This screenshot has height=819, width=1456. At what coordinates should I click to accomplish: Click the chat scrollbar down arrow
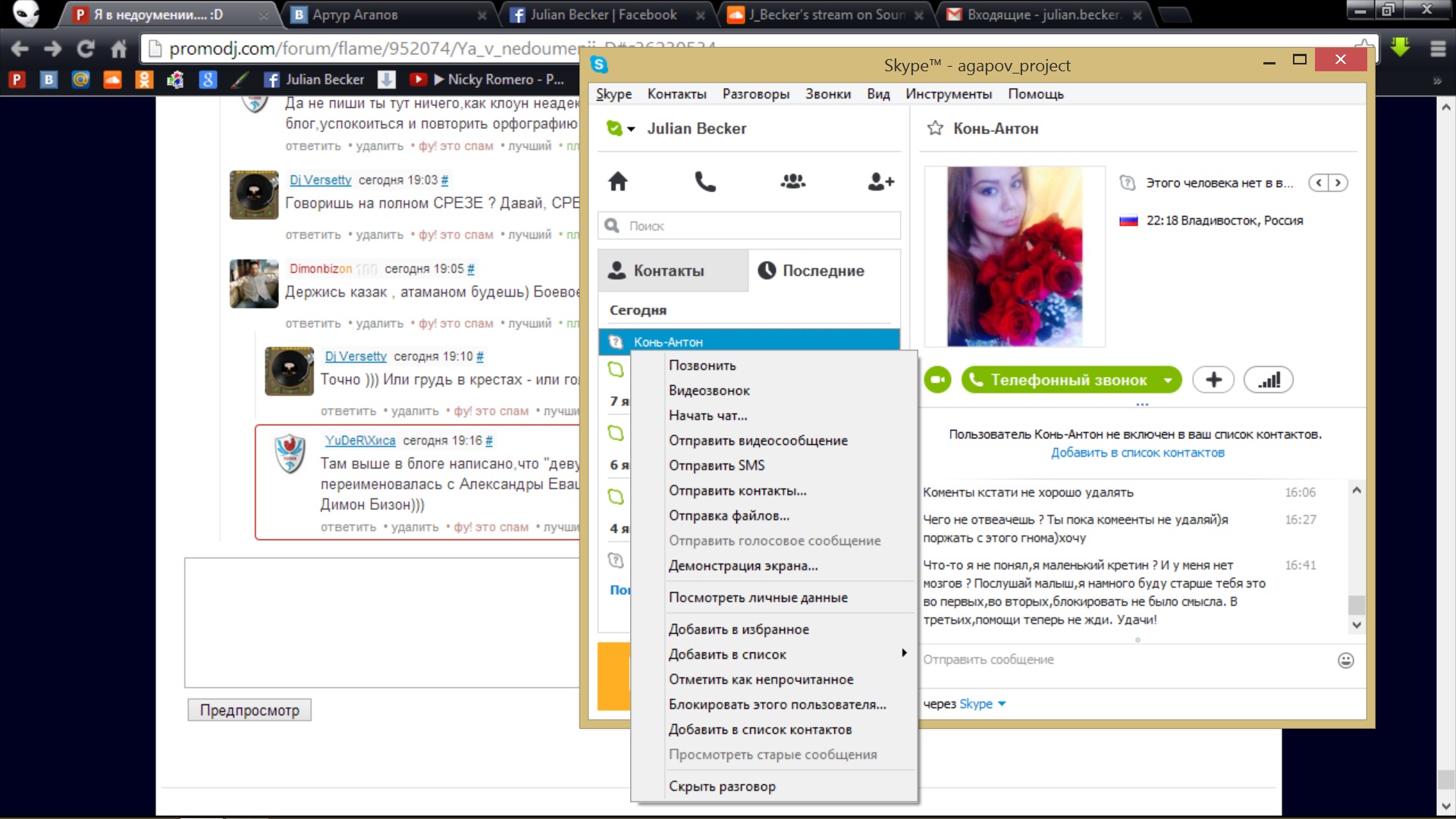1357,625
